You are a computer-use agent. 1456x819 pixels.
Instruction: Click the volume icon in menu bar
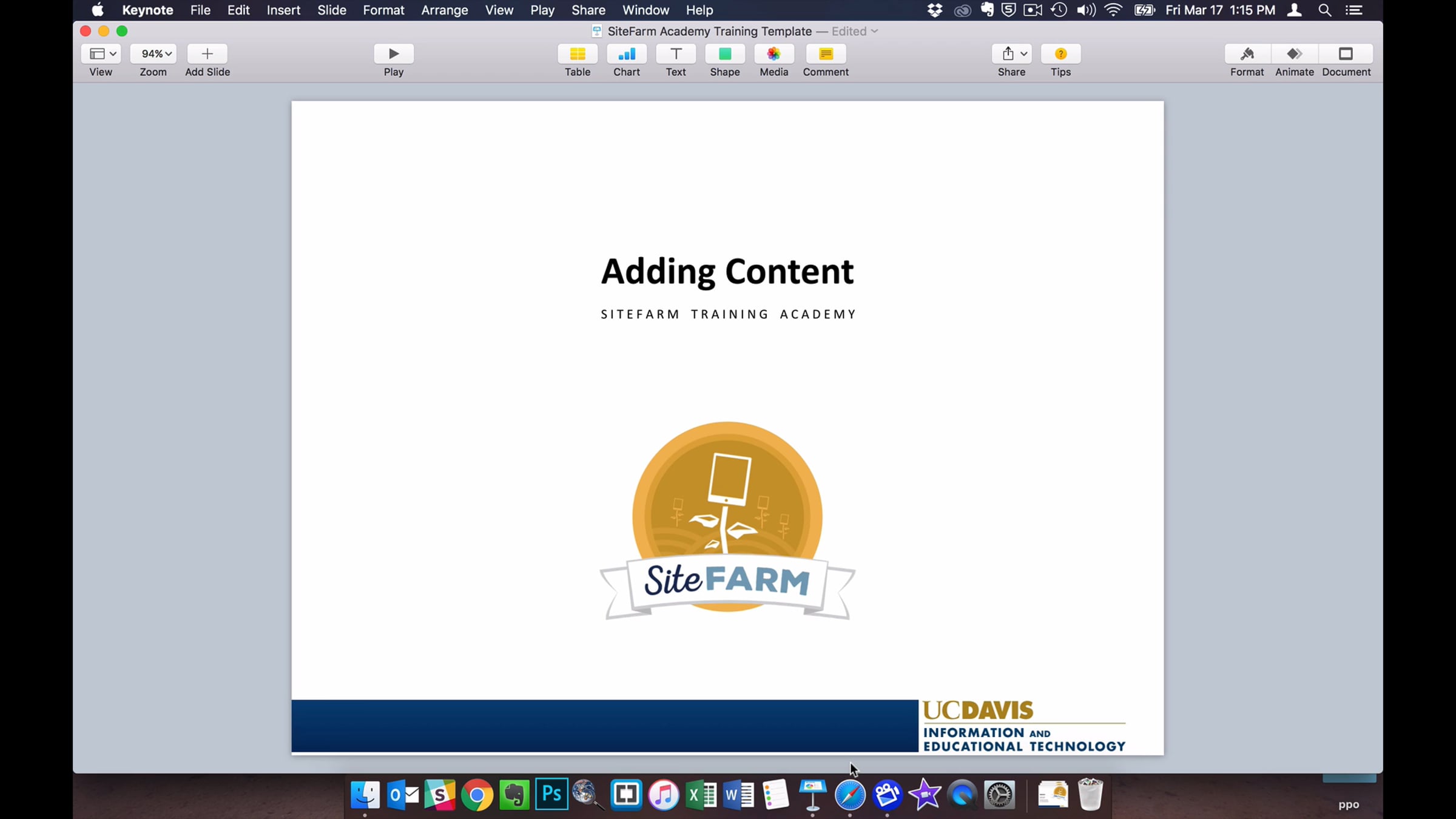click(x=1086, y=10)
